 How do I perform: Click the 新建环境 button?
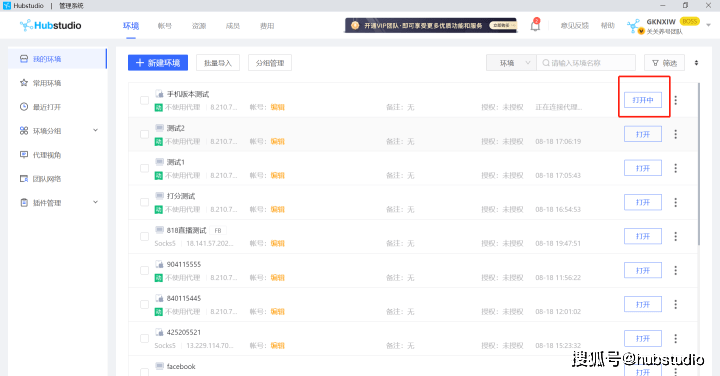click(158, 63)
